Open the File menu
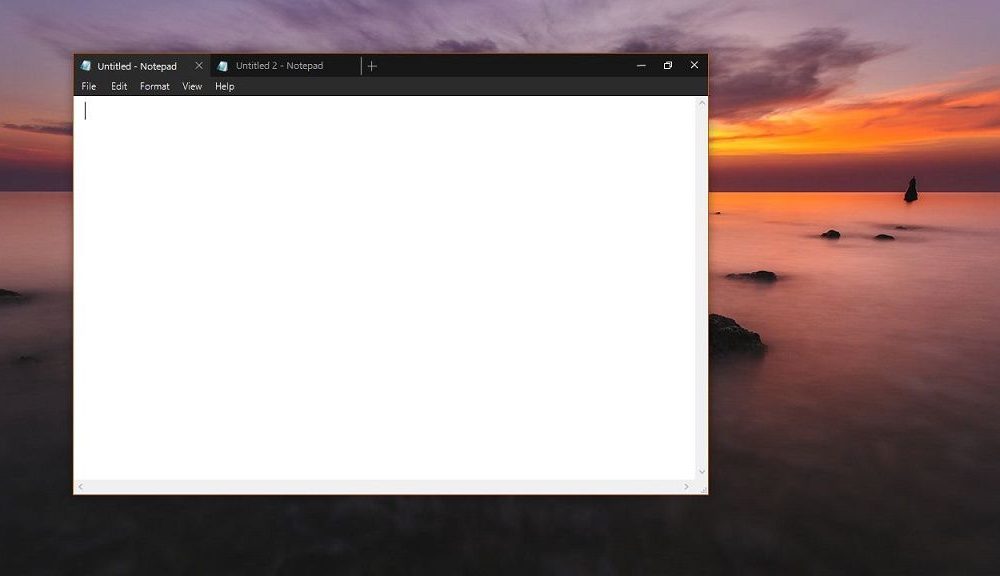This screenshot has width=1000, height=576. click(x=89, y=87)
